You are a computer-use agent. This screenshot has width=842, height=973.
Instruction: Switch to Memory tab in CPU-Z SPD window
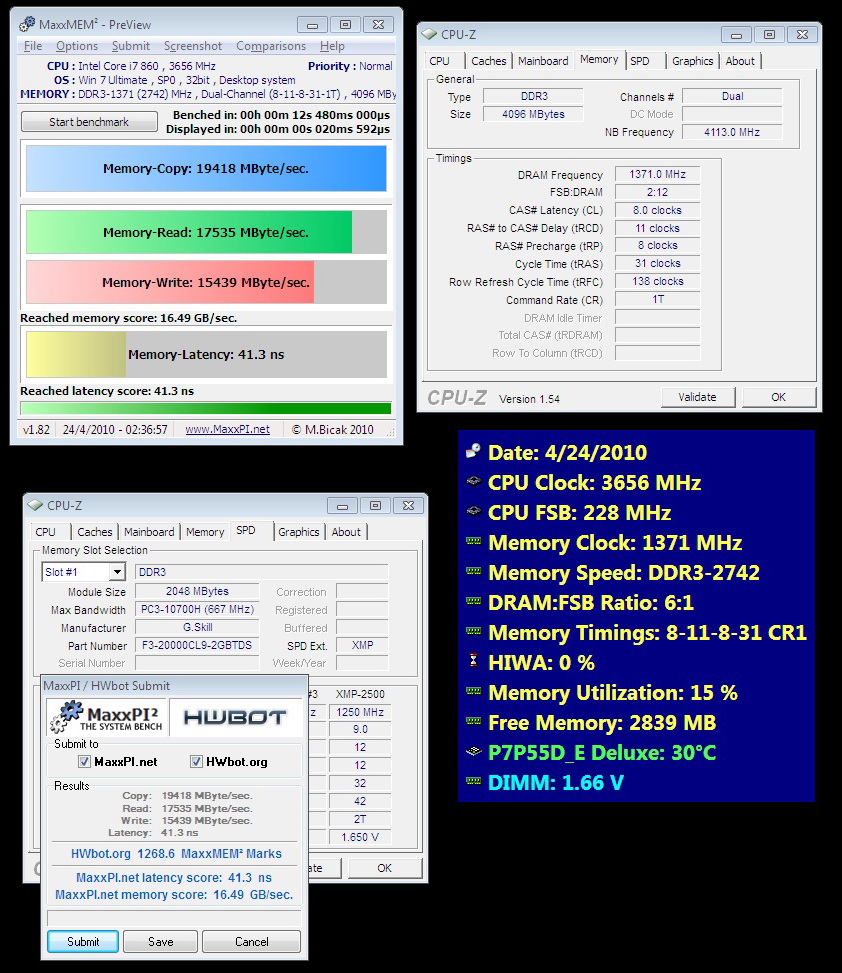pos(205,532)
